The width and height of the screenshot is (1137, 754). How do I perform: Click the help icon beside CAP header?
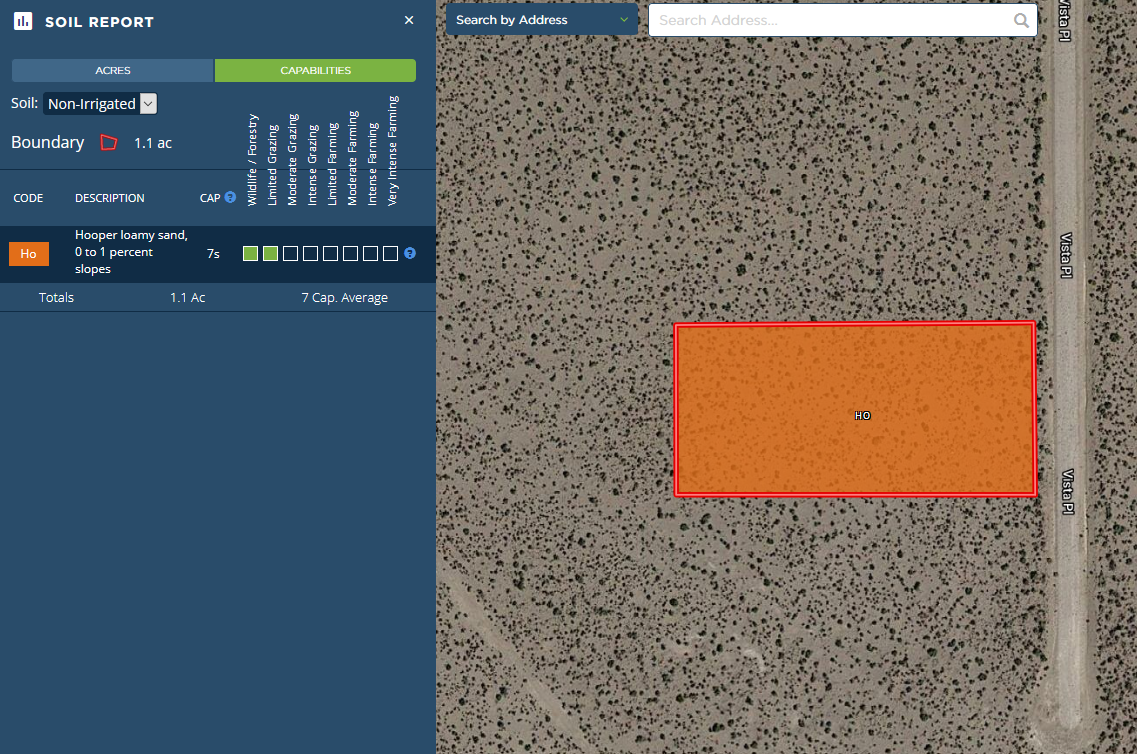click(x=230, y=198)
